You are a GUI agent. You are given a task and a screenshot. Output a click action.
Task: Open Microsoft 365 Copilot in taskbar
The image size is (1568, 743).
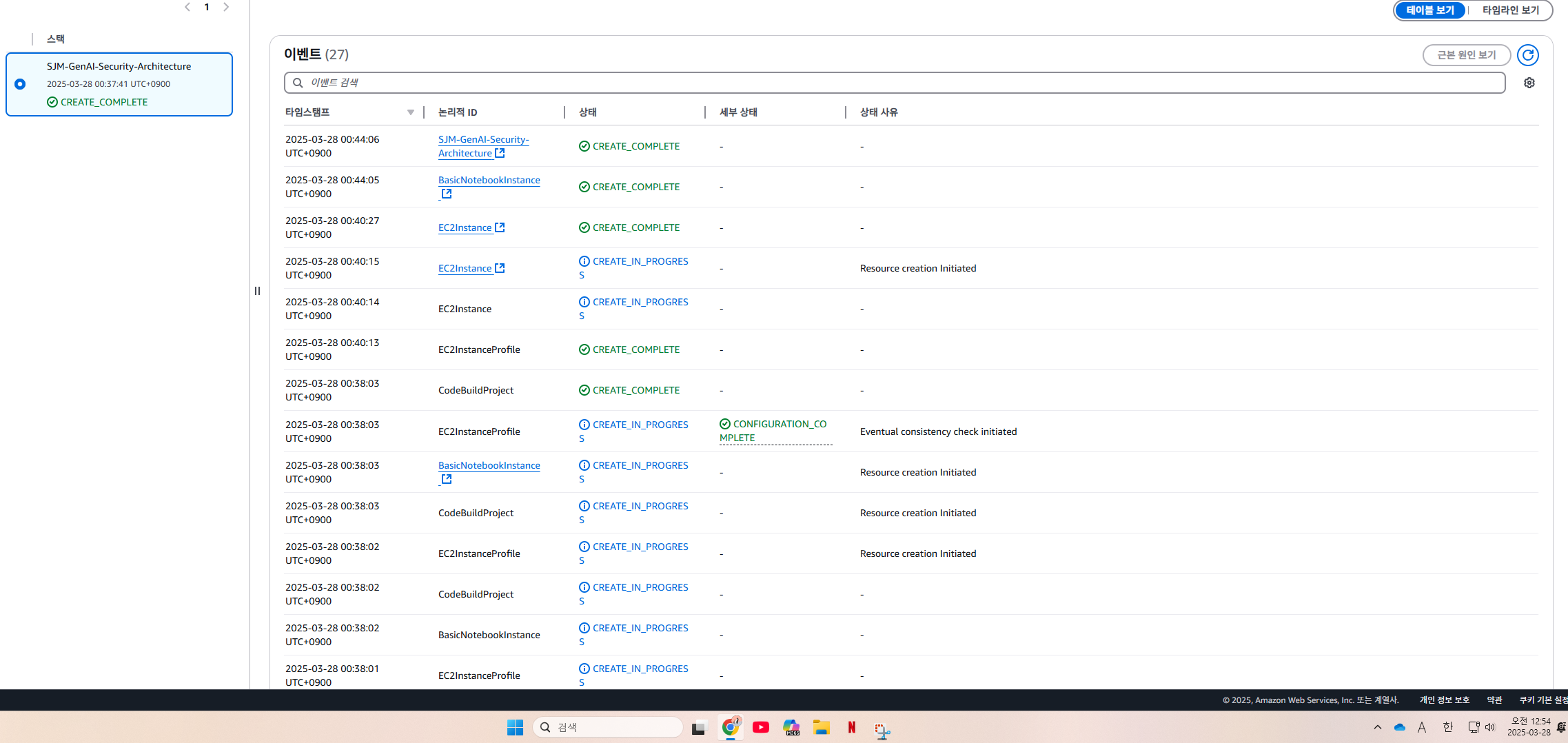(791, 727)
